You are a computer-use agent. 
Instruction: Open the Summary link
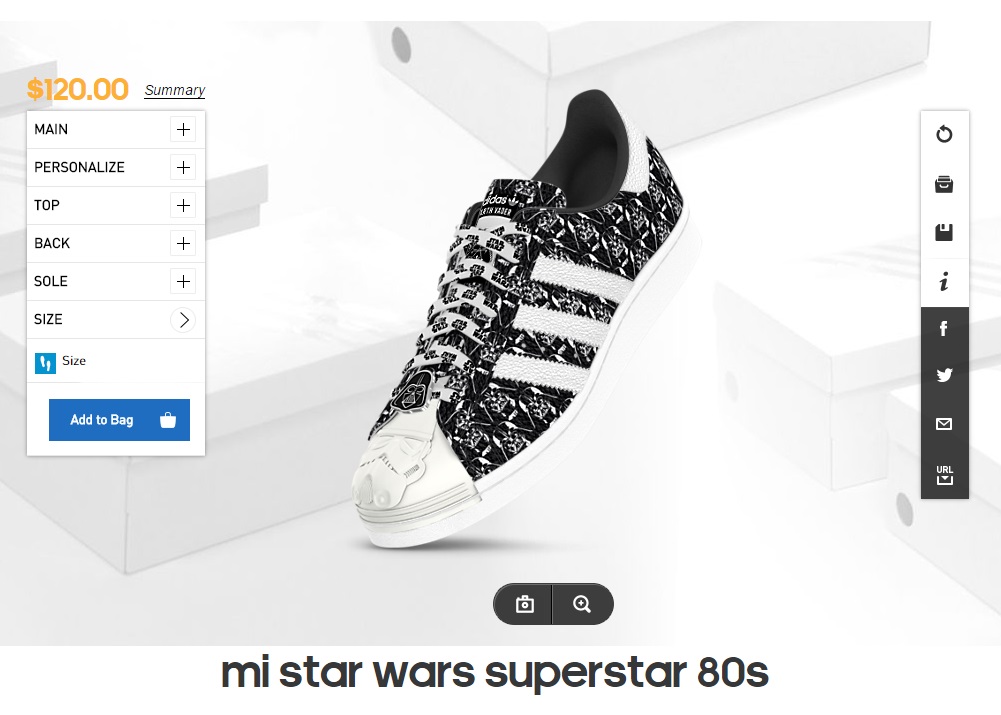click(x=174, y=90)
